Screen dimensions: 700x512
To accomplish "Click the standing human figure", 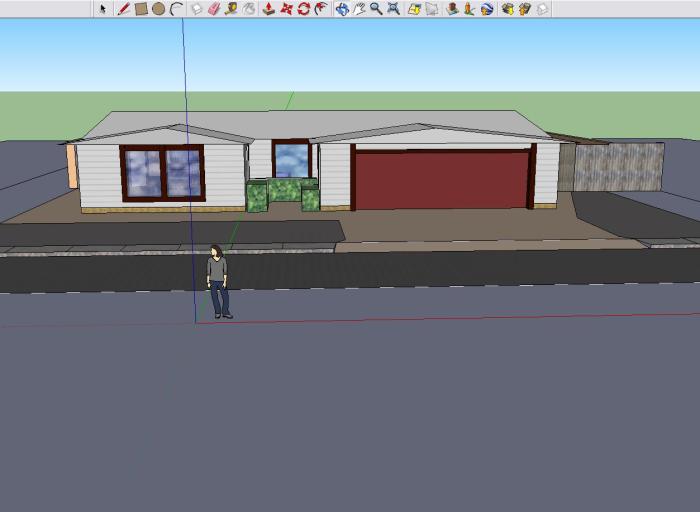I will (x=217, y=282).
